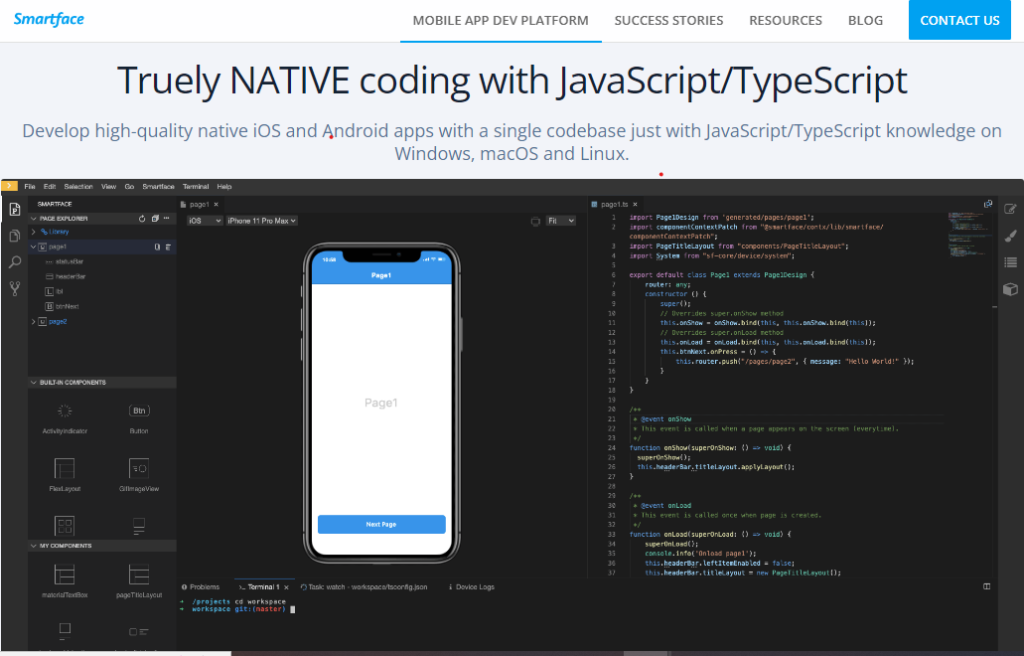Select the pageTitleLayout component icon
Viewport: 1024px width, 656px height.
[x=139, y=575]
